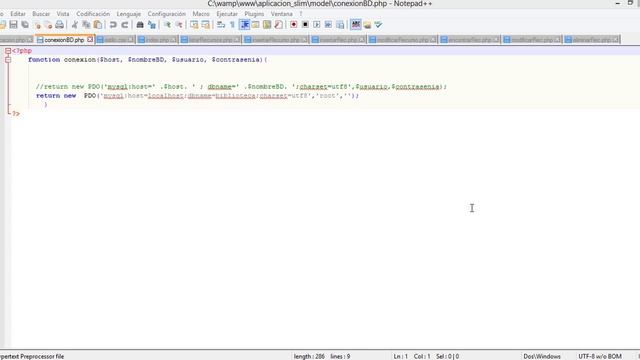
Task: Paste from clipboard using the toolbar icon
Action: 98,25
